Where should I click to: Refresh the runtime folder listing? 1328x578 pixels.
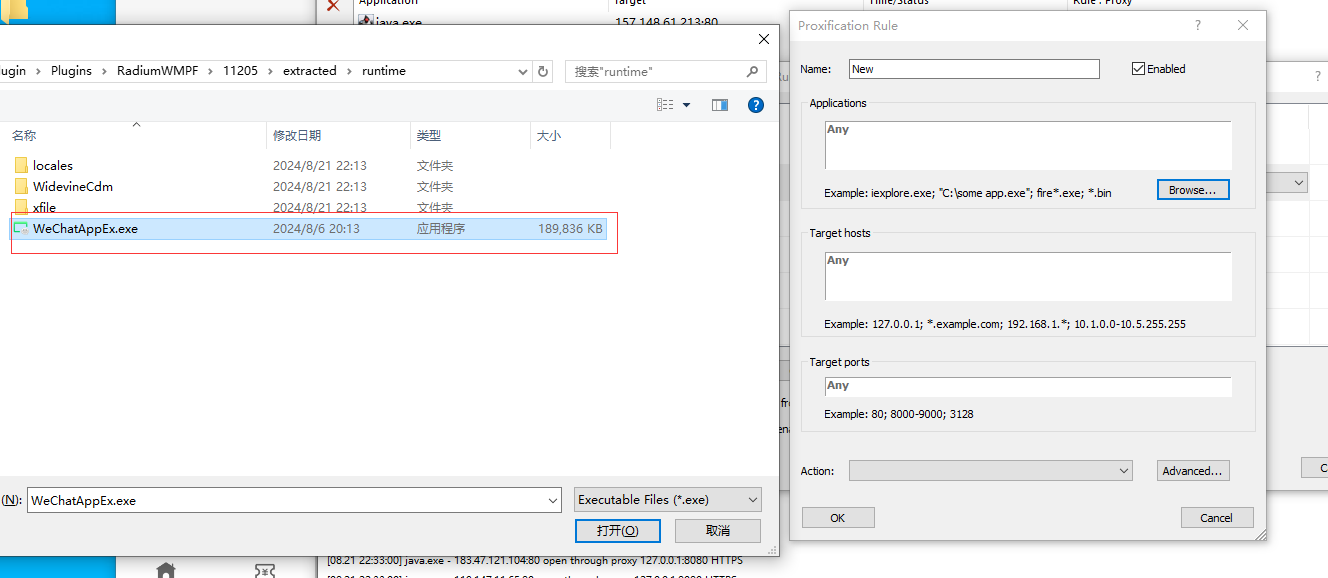[543, 71]
